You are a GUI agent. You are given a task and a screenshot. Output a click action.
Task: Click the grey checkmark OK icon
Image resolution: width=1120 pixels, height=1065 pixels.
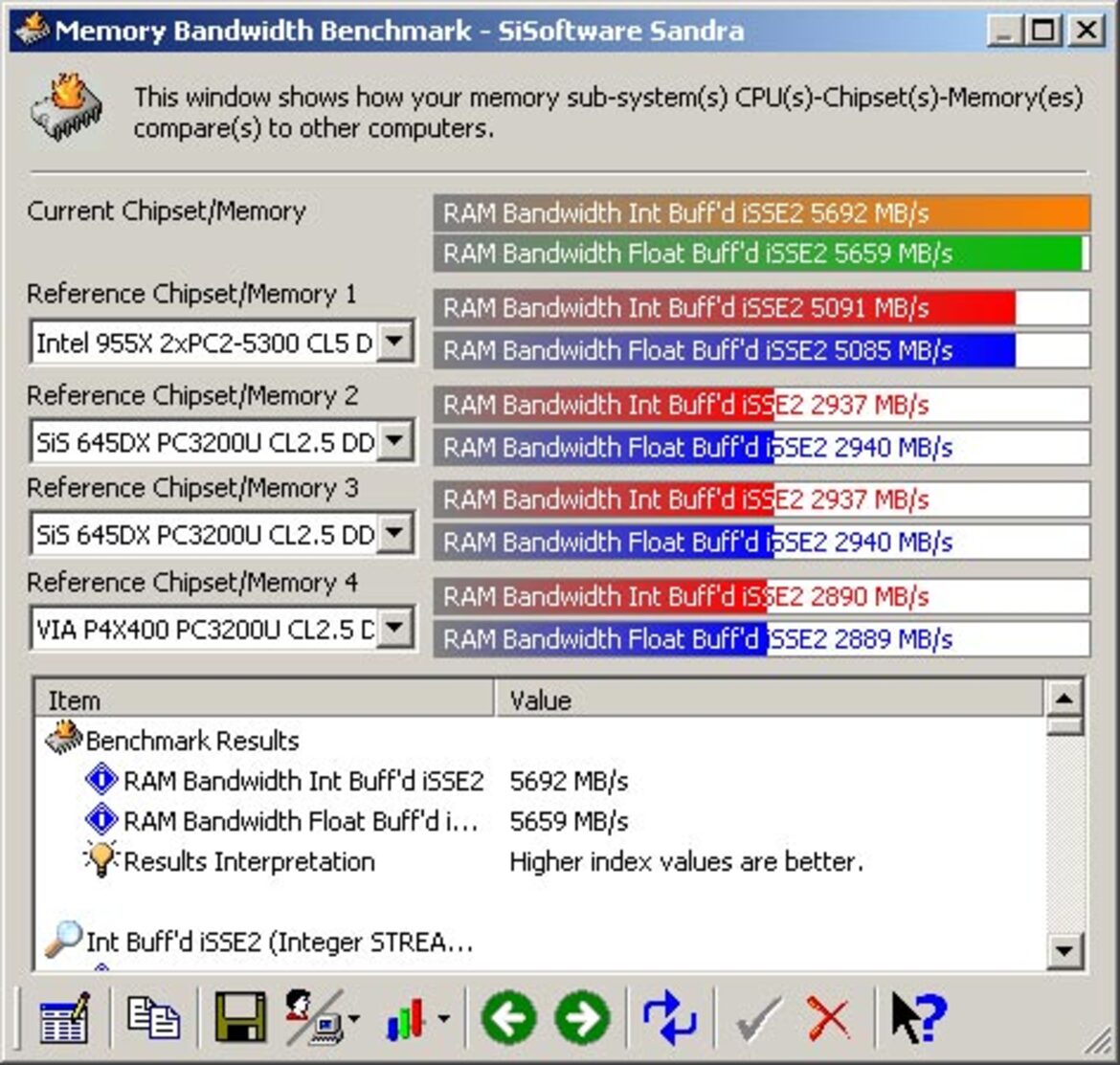coord(758,1018)
